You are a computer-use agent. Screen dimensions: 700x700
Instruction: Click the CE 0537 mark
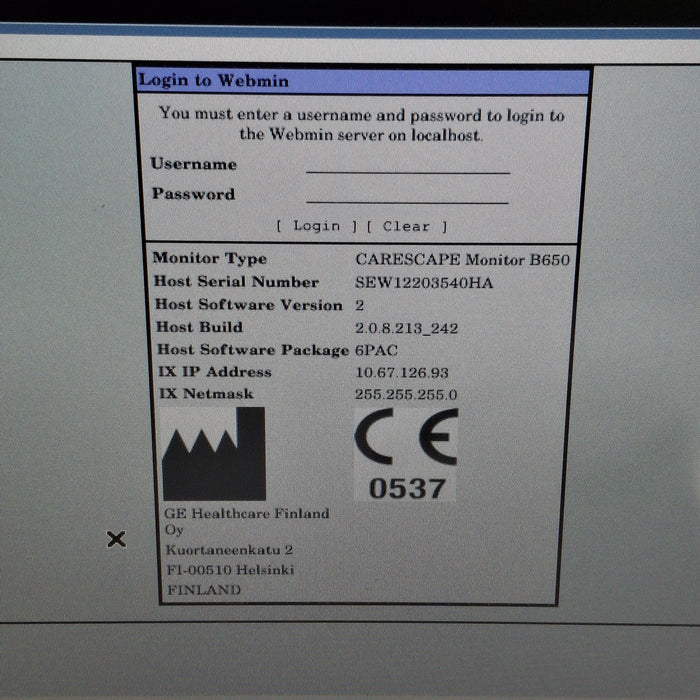(x=406, y=454)
